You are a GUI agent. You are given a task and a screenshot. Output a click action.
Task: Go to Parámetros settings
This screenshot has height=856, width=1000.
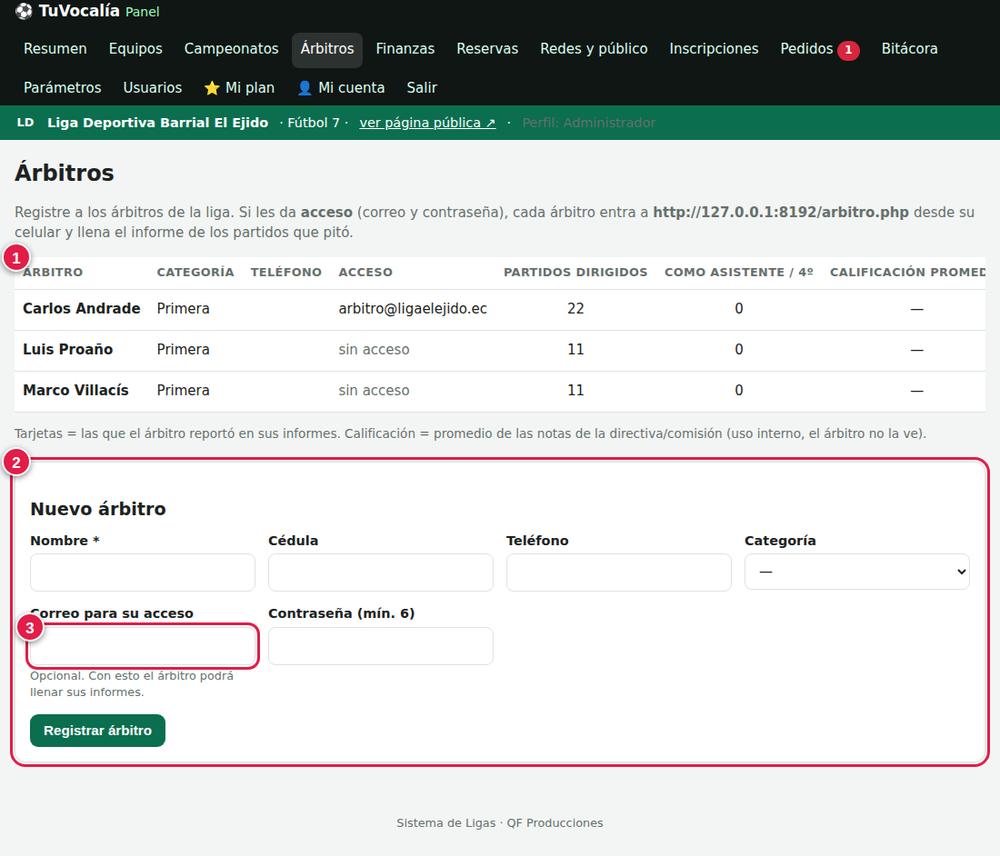(x=62, y=88)
